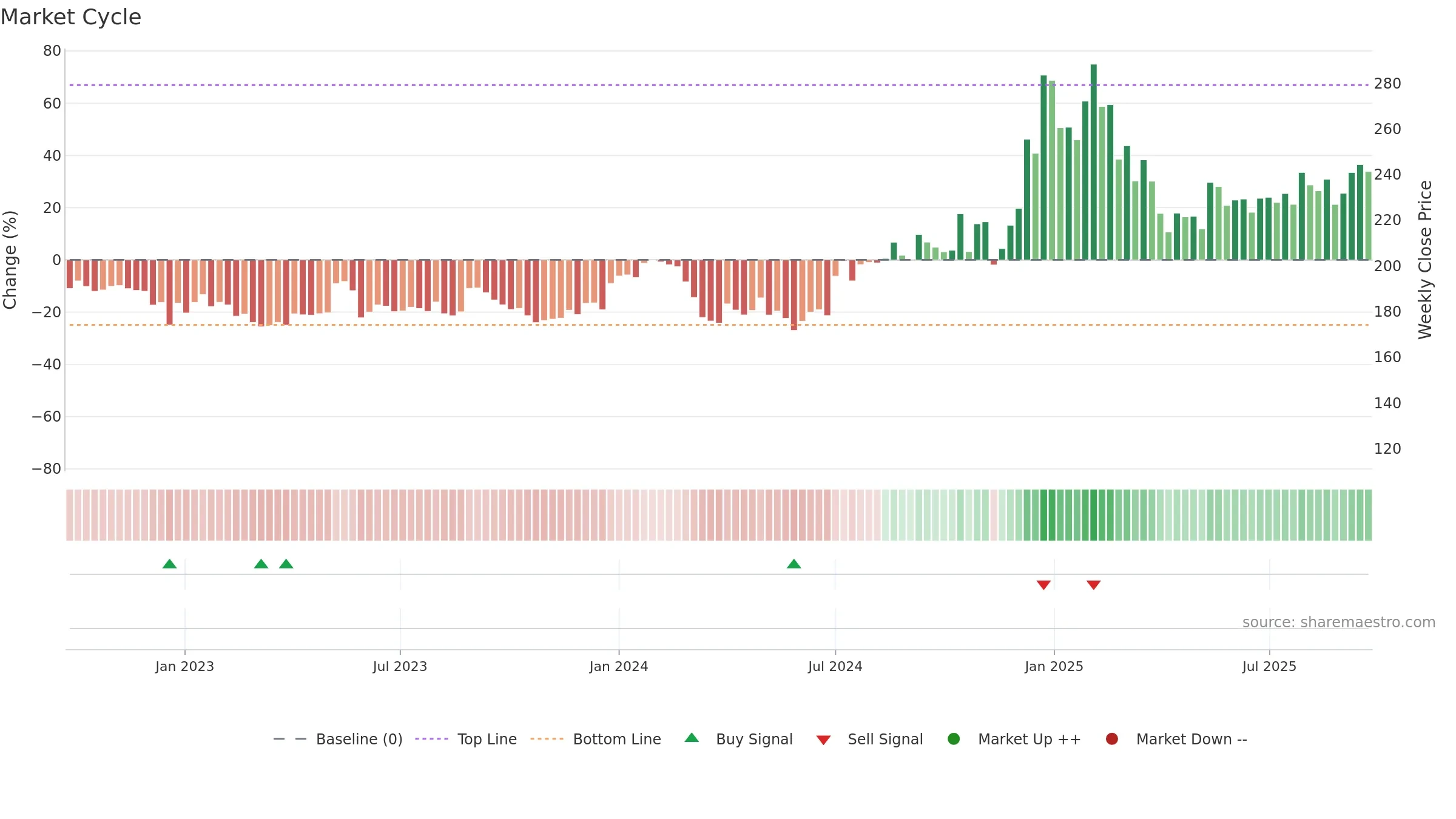The width and height of the screenshot is (1456, 819).
Task: Click the green Buy Signal triangle icon in legend
Action: pos(692,738)
